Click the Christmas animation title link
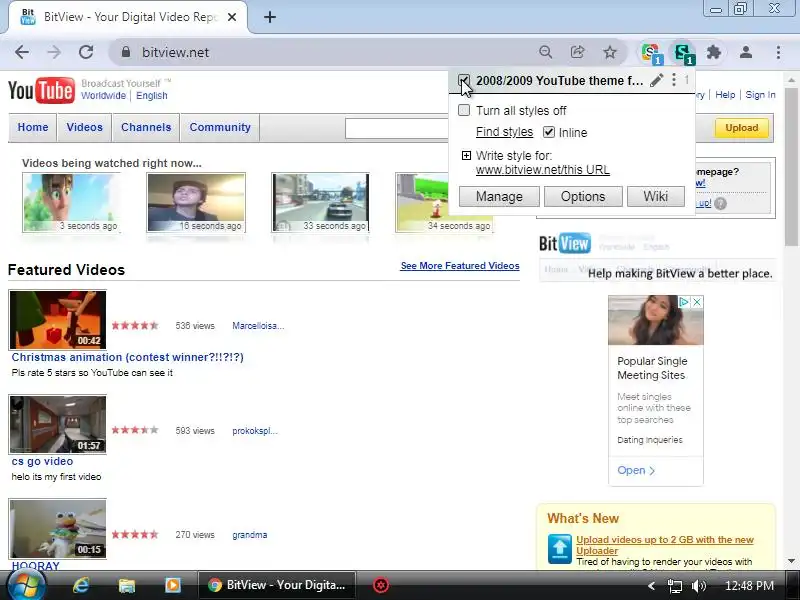The height and width of the screenshot is (600, 800). pyautogui.click(x=128, y=357)
